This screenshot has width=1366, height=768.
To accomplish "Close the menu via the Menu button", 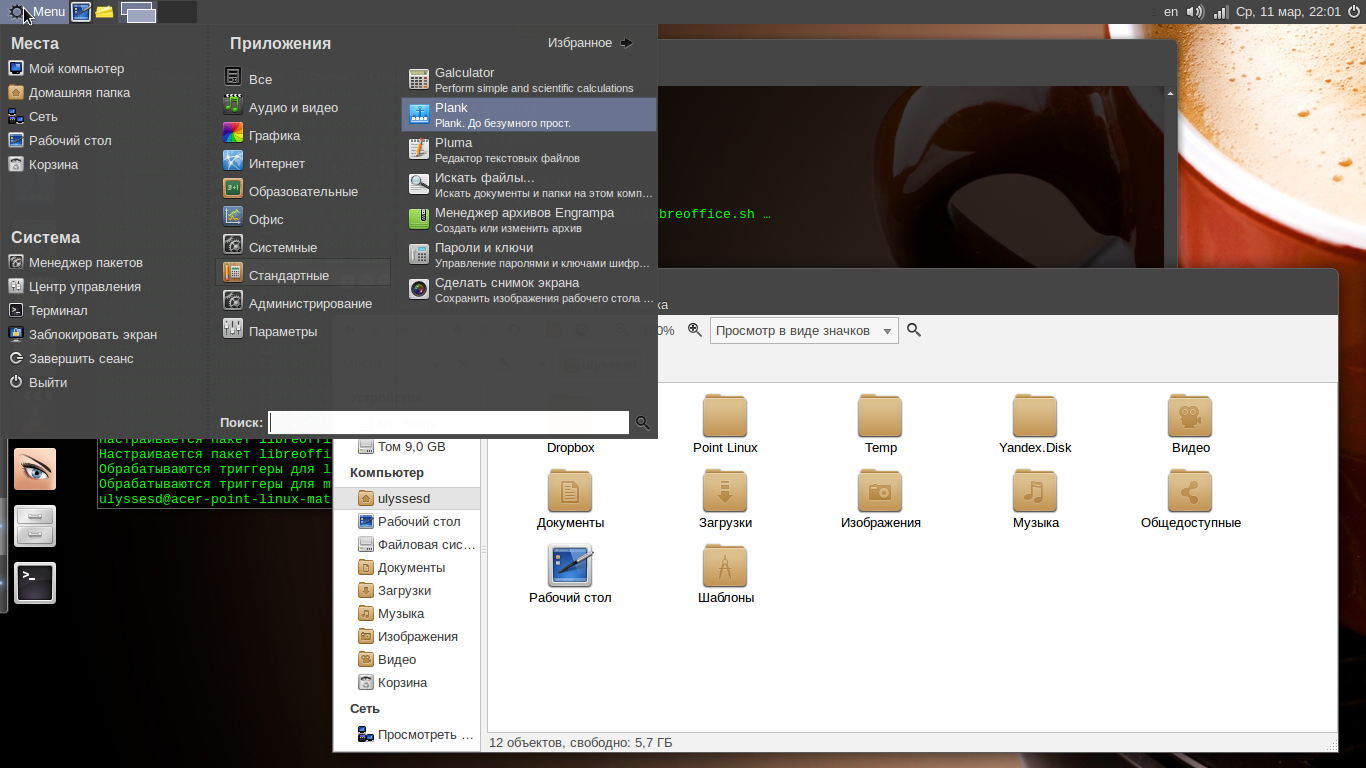I will point(36,12).
